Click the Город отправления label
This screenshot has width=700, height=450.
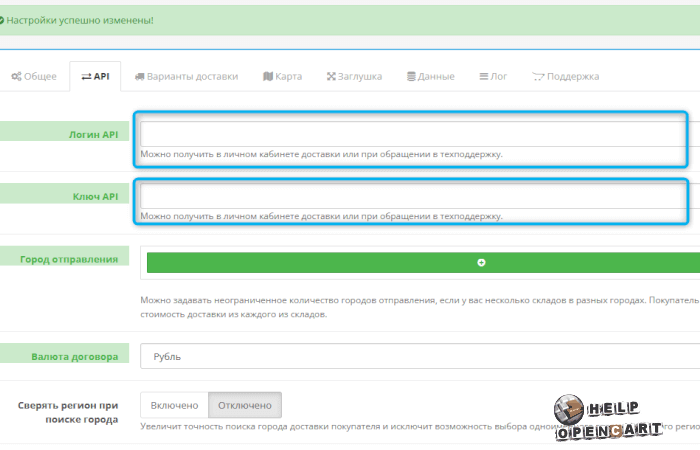[x=68, y=259]
